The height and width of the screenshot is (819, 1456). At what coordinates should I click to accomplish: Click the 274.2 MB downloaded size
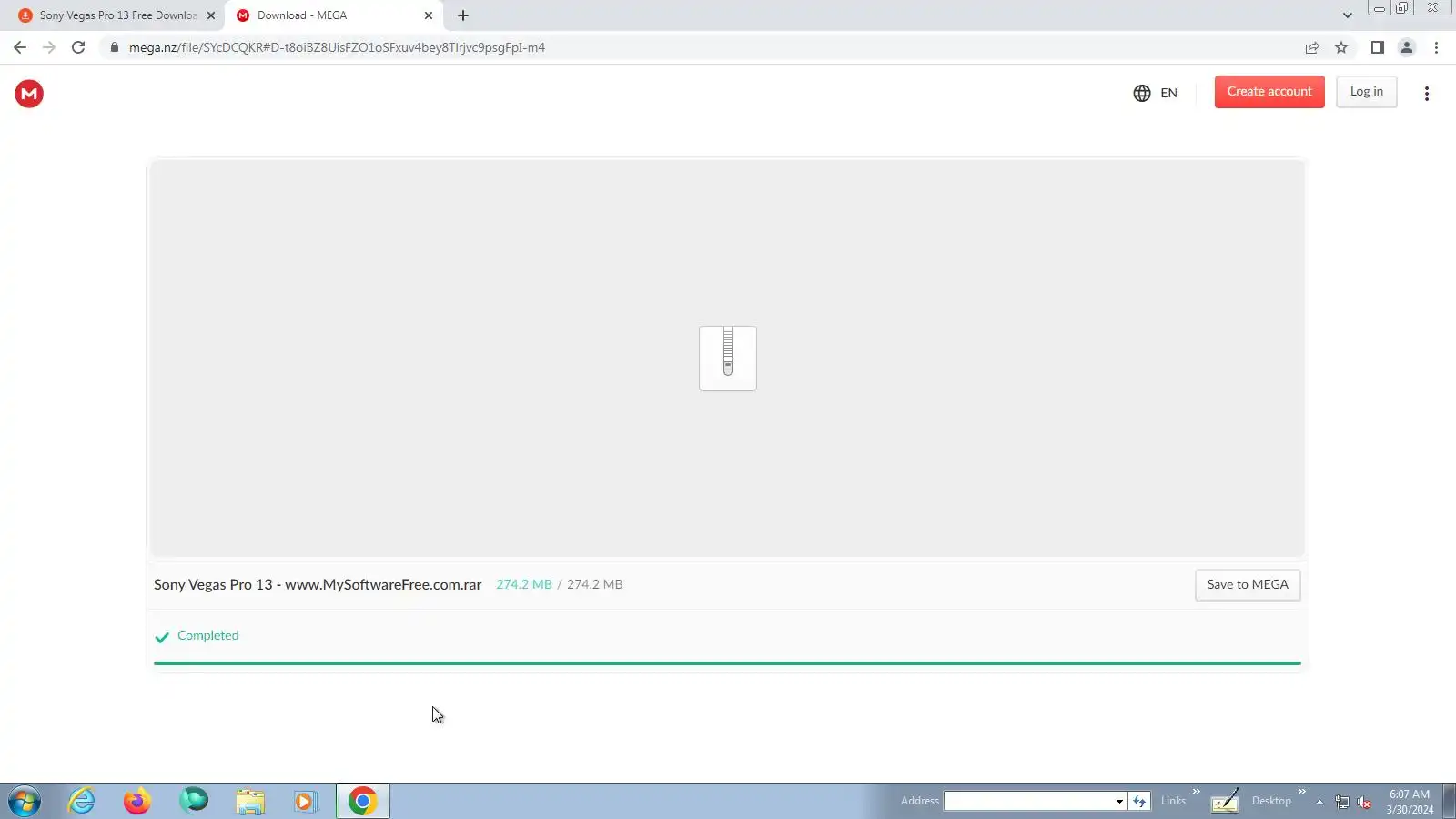523,584
